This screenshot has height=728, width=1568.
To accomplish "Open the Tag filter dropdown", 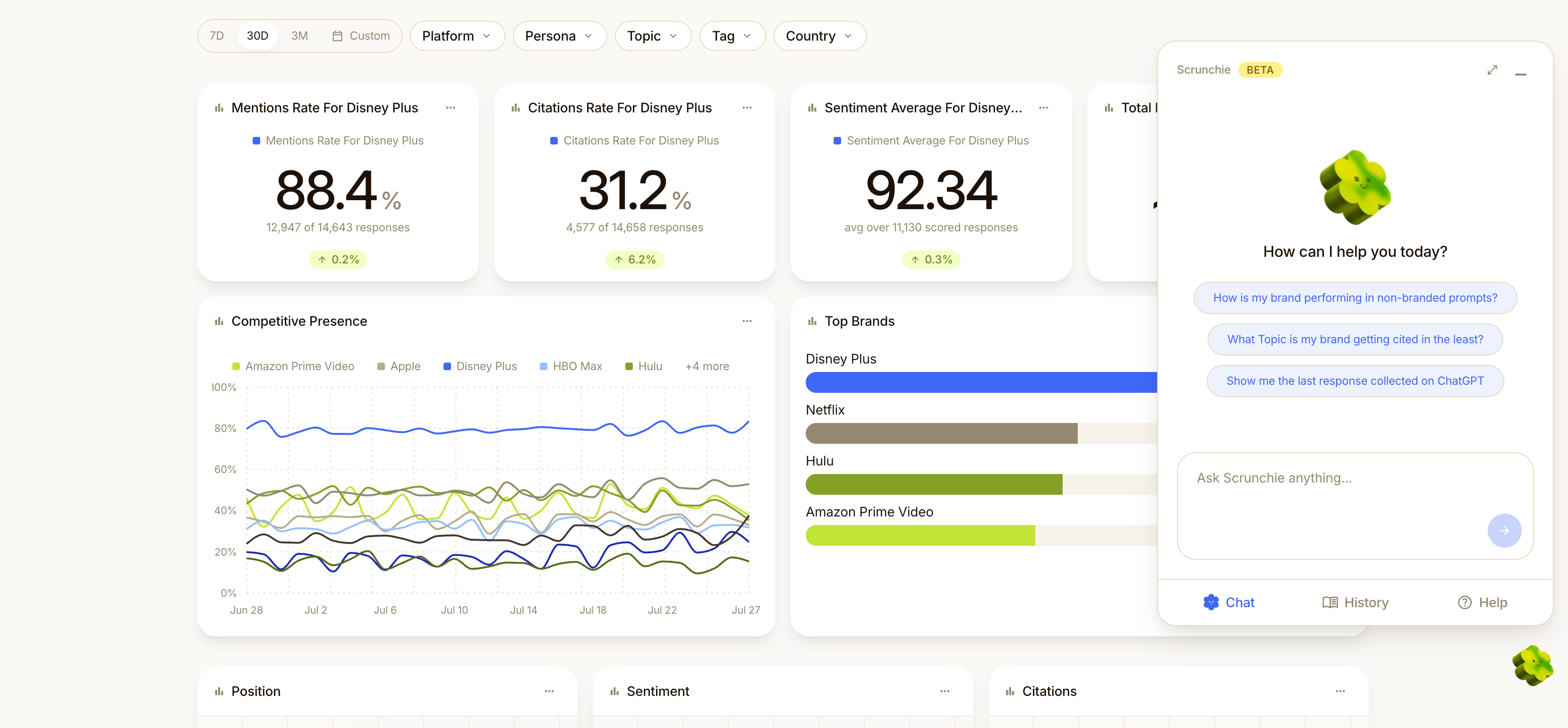I will pyautogui.click(x=732, y=36).
